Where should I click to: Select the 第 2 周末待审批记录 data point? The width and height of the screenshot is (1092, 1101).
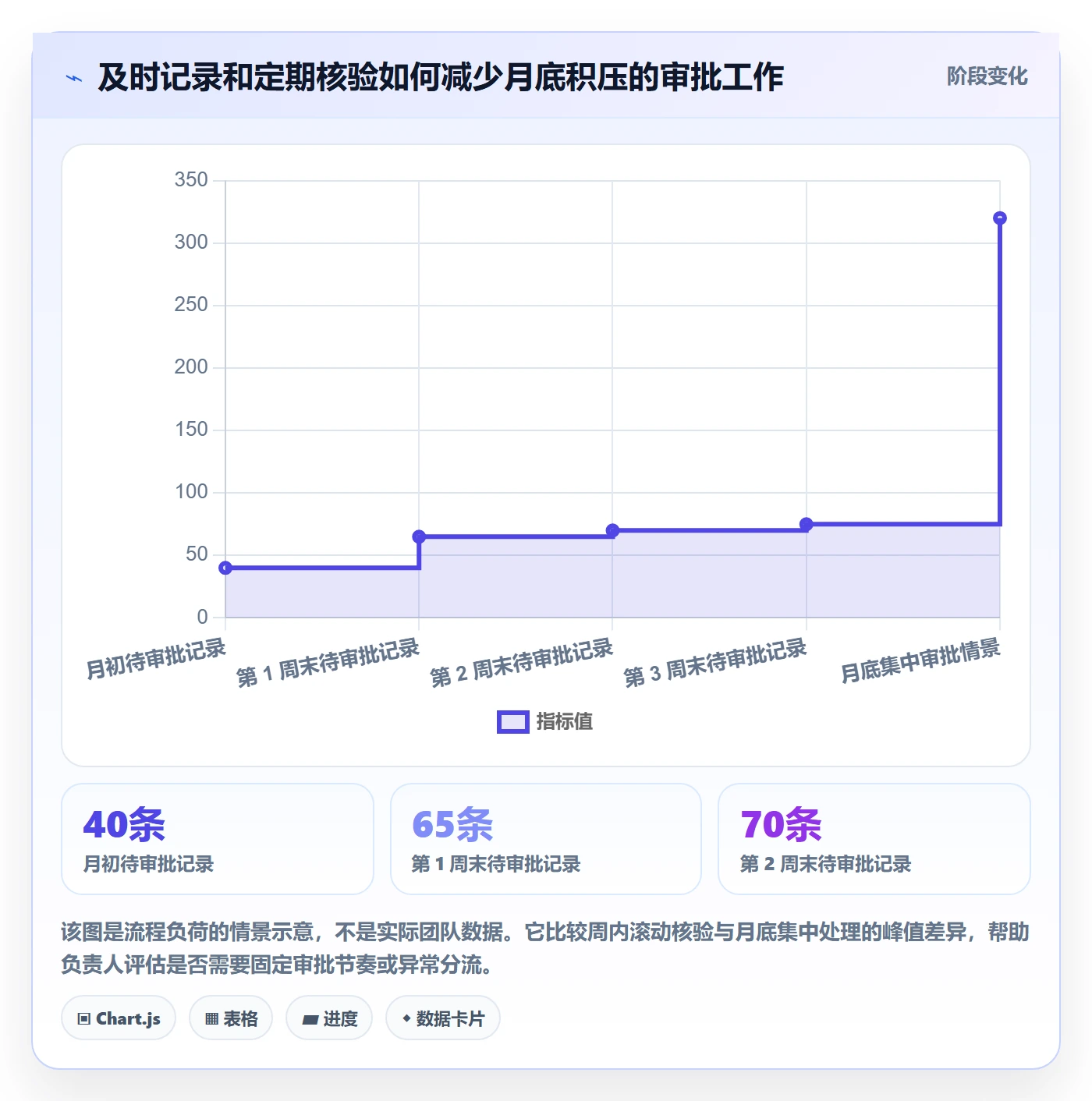[612, 530]
